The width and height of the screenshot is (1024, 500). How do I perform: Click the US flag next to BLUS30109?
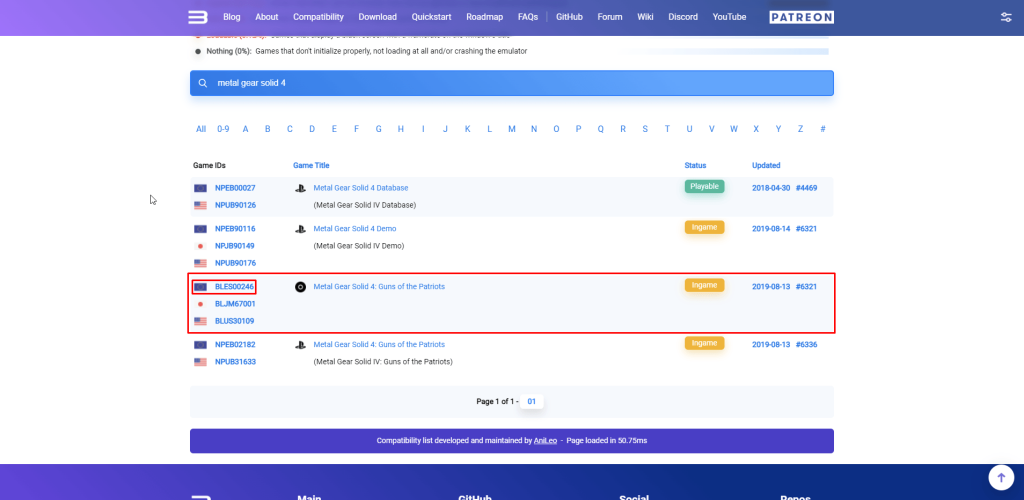click(200, 321)
